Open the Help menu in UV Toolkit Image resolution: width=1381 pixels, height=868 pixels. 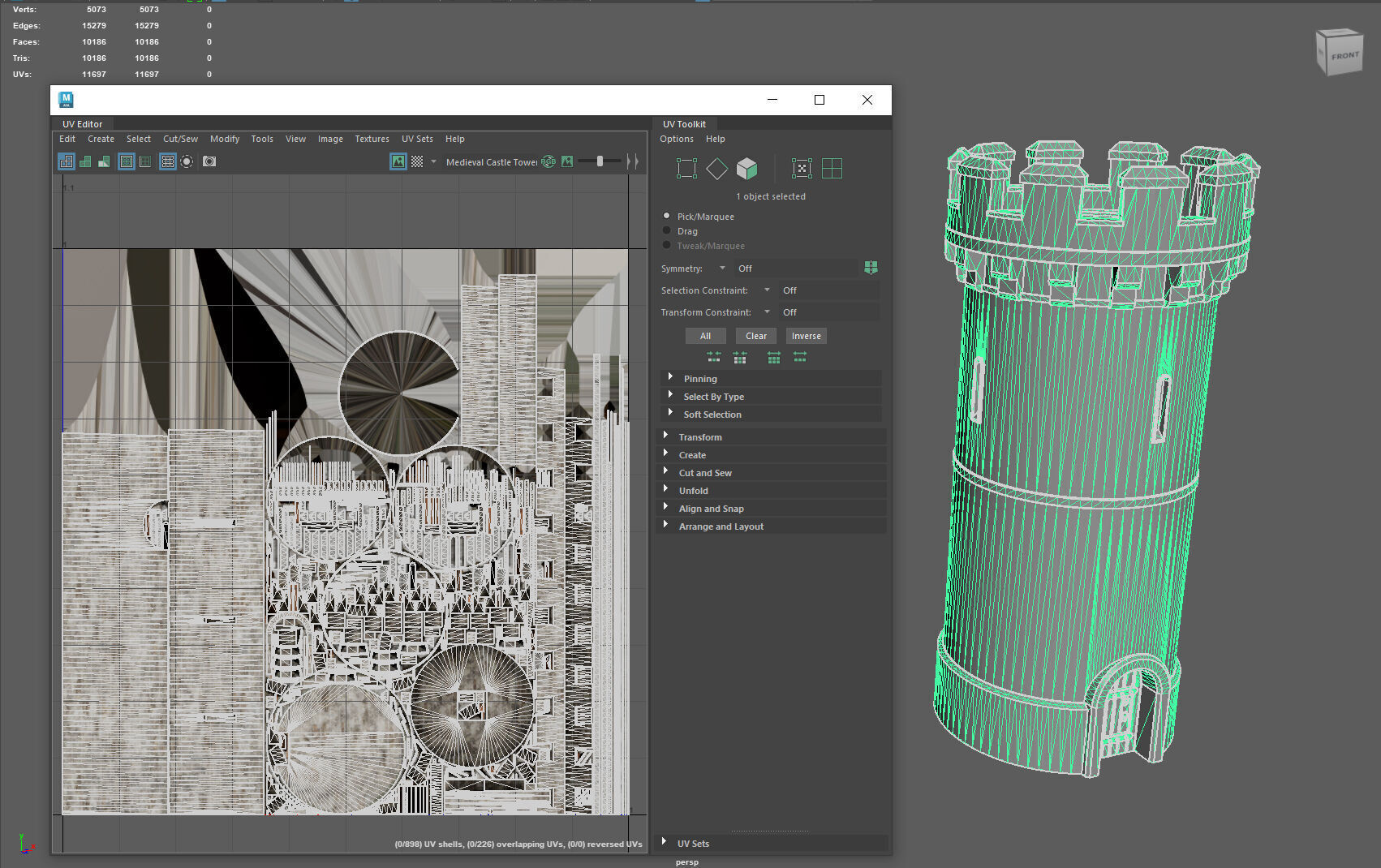715,139
